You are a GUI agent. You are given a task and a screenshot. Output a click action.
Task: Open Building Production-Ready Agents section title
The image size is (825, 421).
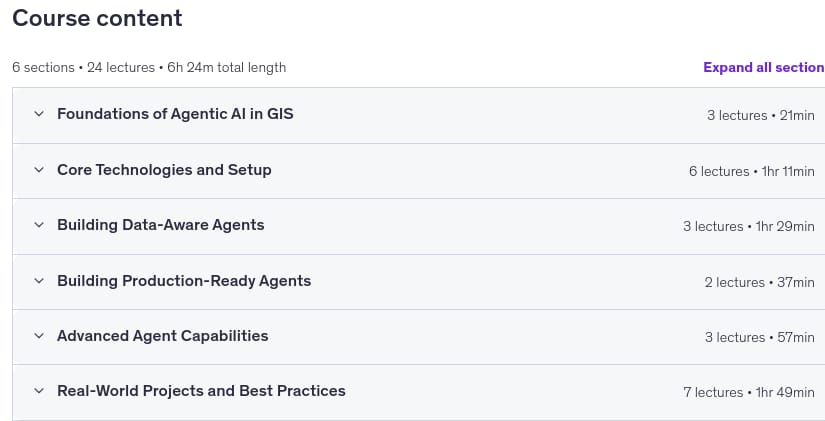point(184,280)
